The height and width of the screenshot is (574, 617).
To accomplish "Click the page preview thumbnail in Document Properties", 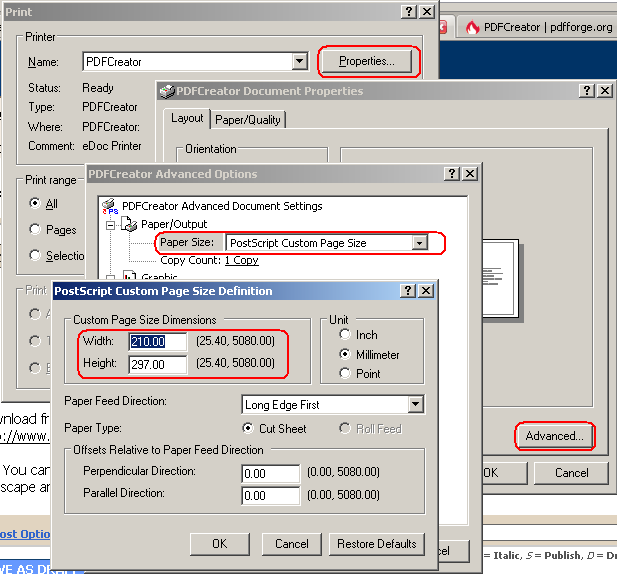I will coord(499,279).
